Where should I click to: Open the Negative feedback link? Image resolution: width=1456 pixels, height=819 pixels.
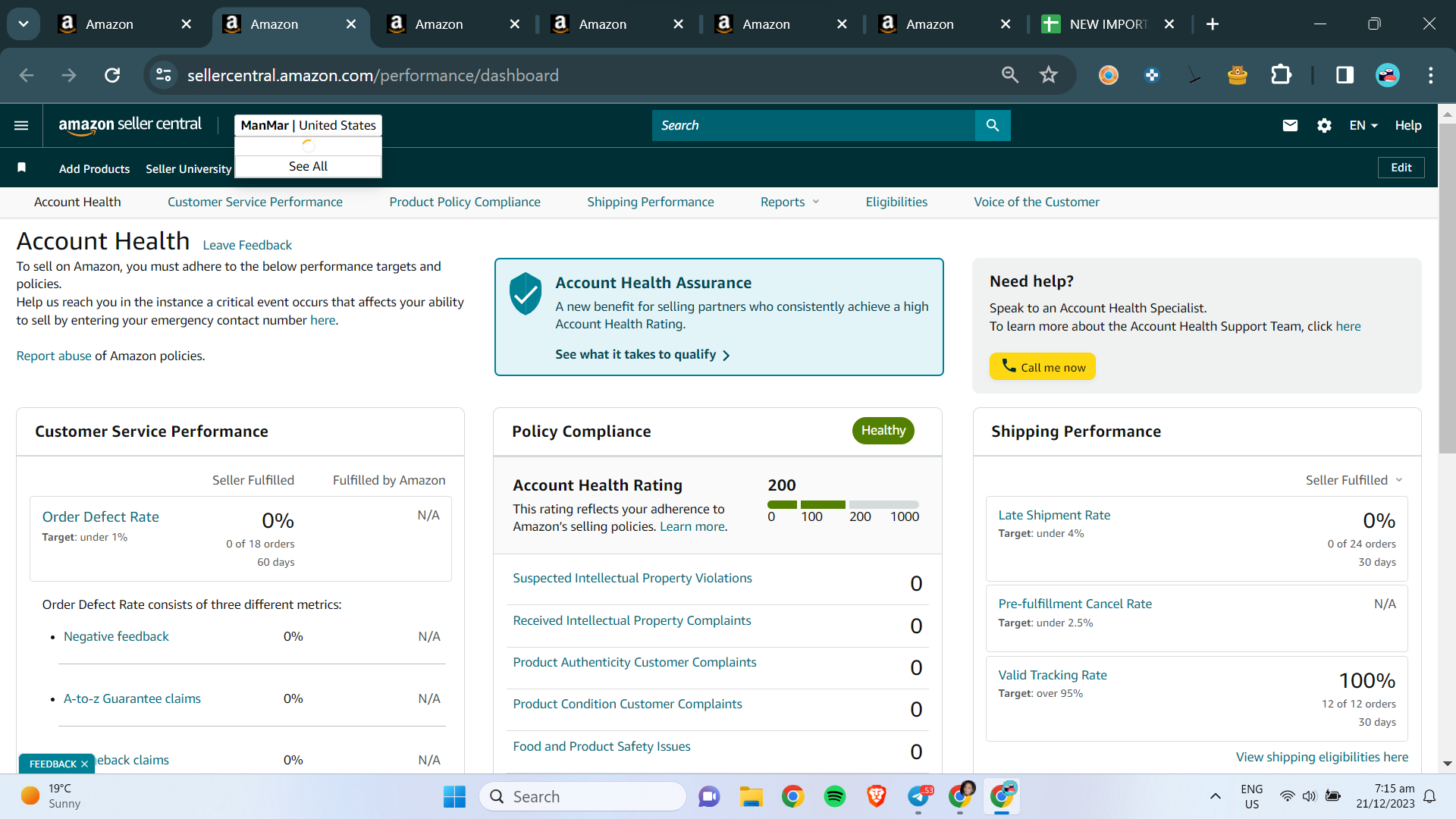tap(116, 636)
